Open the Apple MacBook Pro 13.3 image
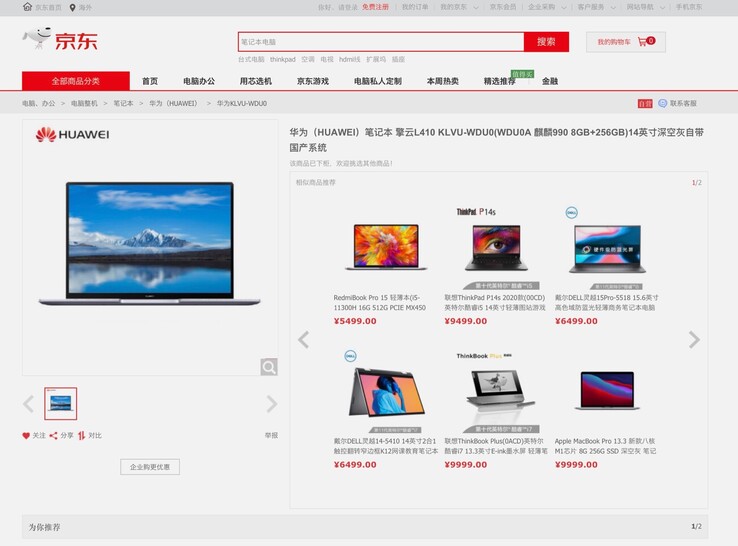The height and width of the screenshot is (546, 738). [607, 390]
